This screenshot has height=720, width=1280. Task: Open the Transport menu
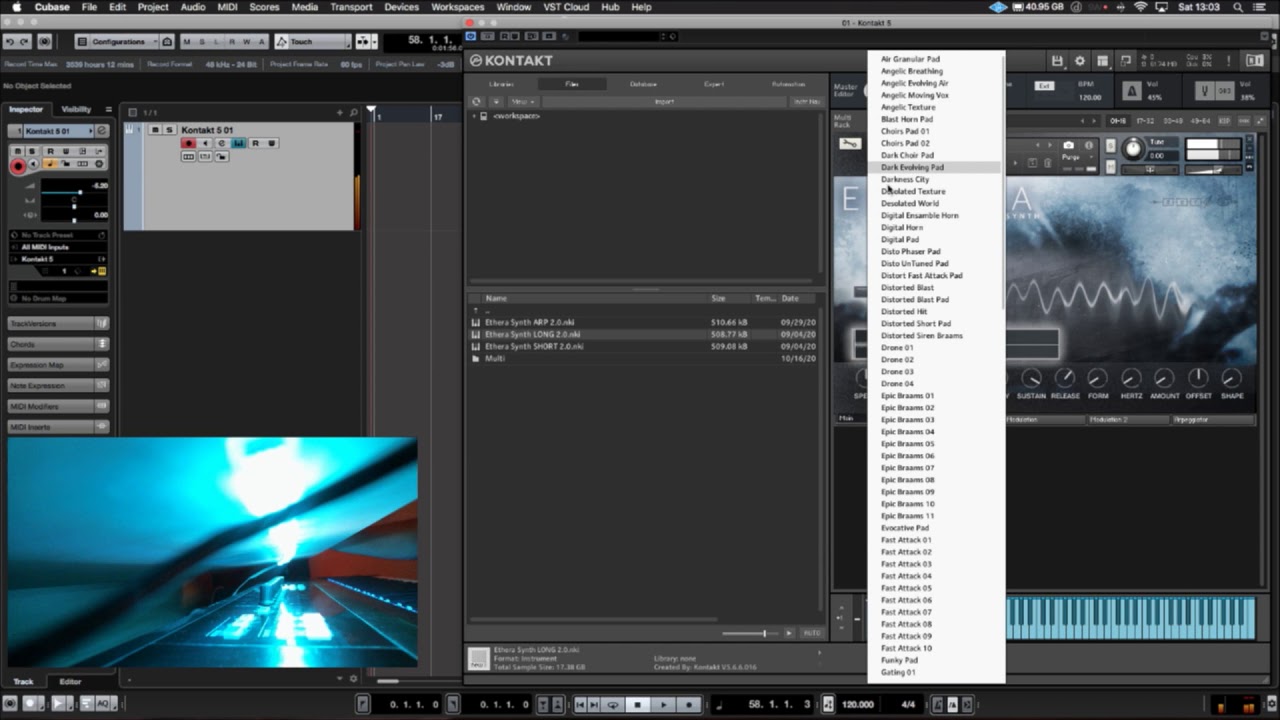pos(351,7)
